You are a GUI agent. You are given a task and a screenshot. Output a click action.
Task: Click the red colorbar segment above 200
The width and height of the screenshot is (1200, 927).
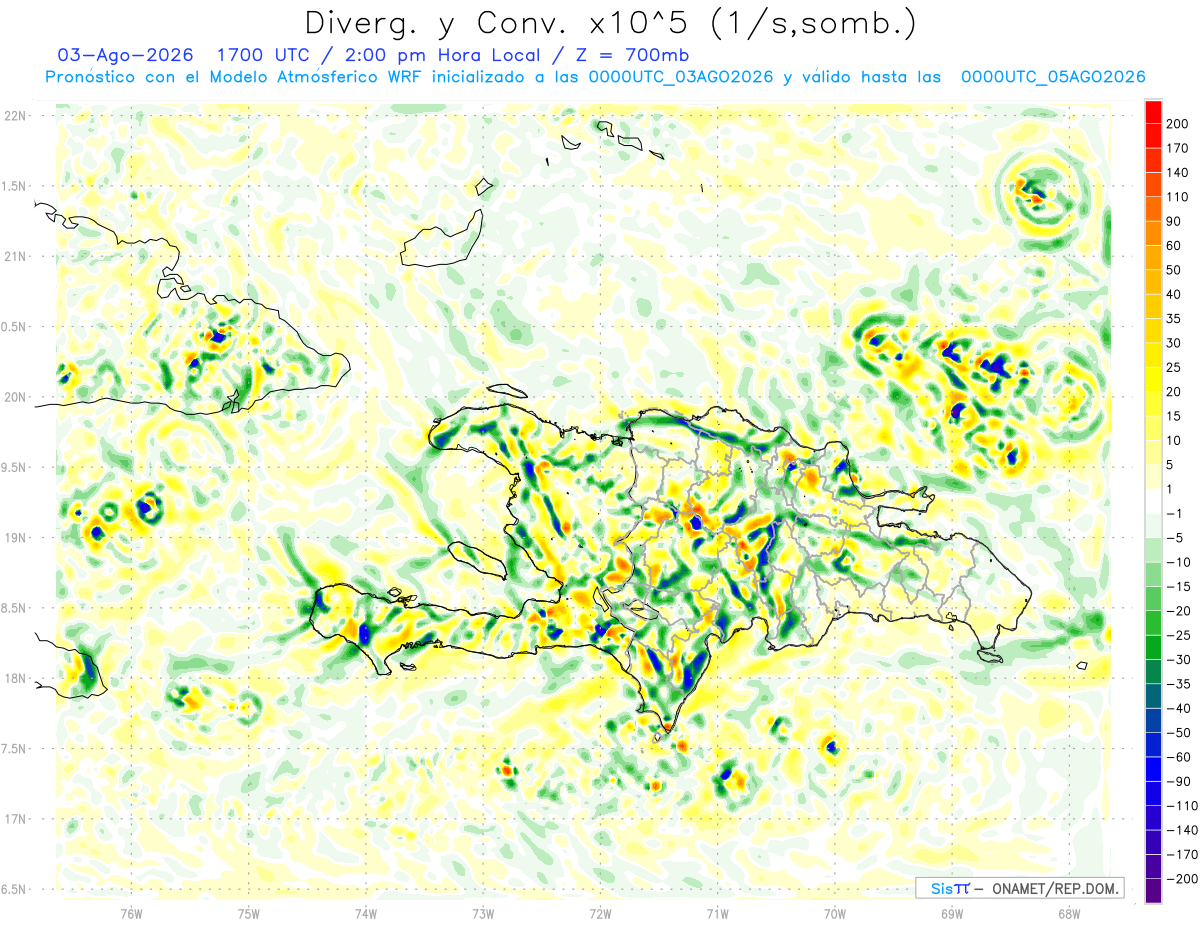pos(1154,112)
